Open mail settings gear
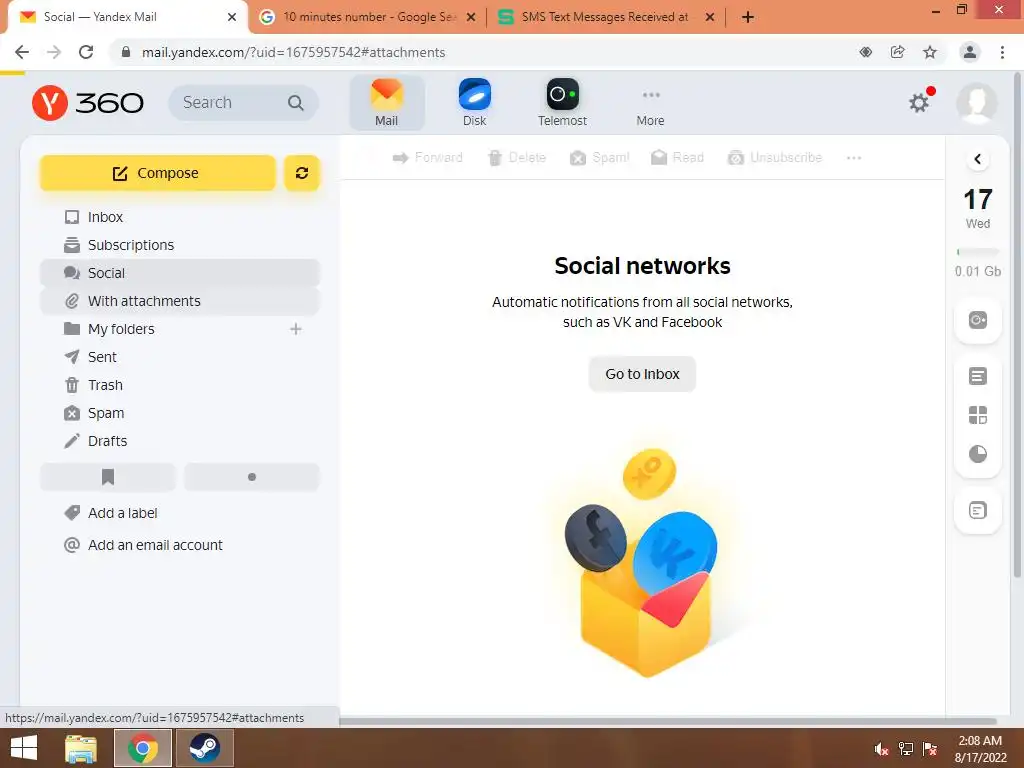 click(x=920, y=102)
